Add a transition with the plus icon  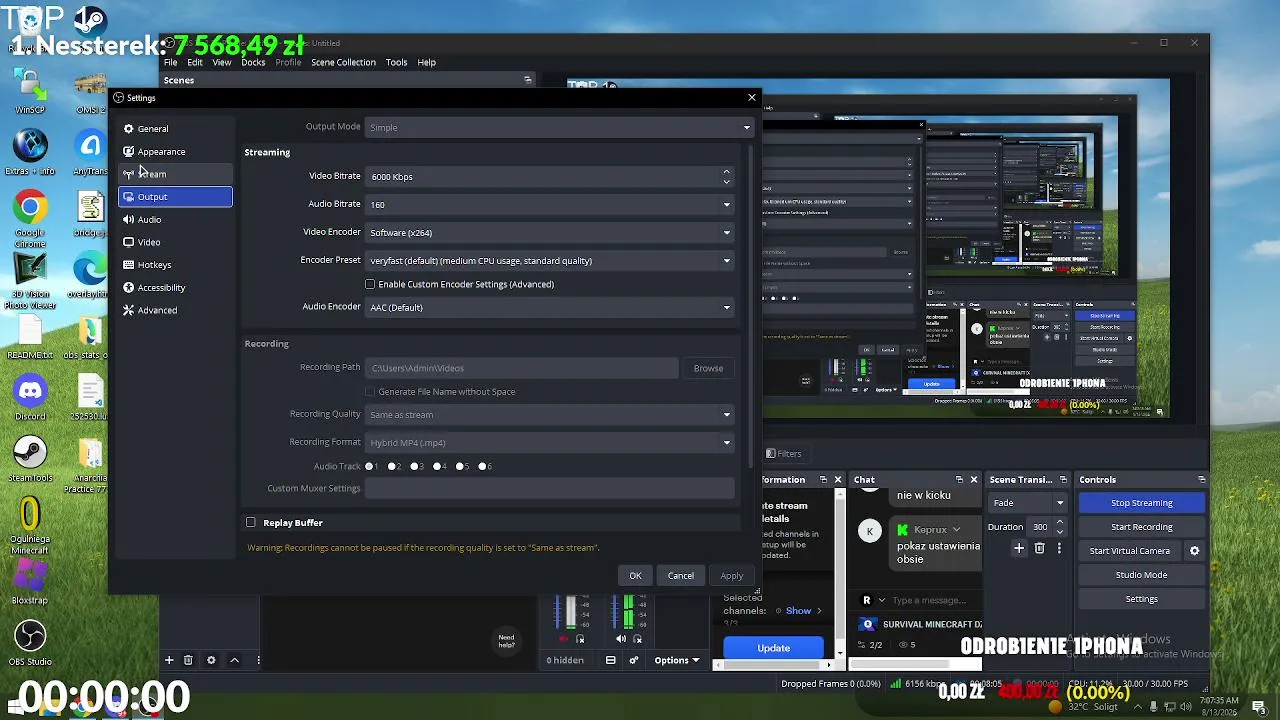(1019, 548)
